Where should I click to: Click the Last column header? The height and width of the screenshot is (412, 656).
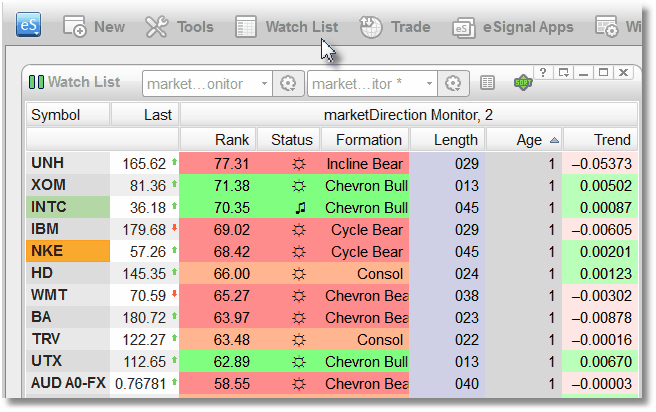[145, 115]
